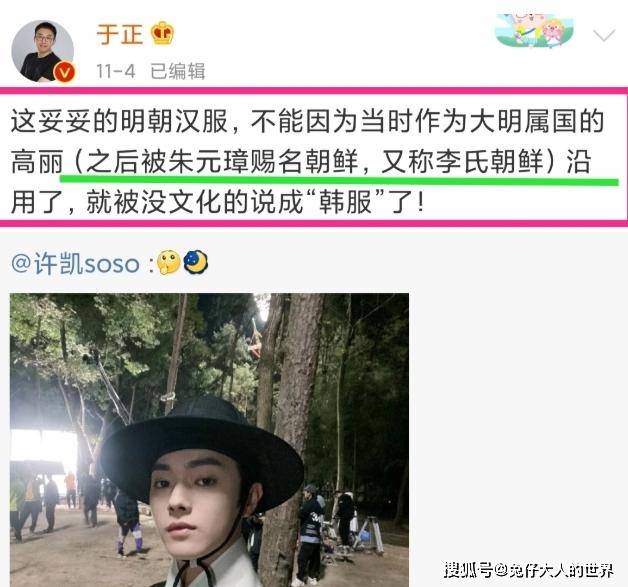Open the @许凯soso mention link

click(x=76, y=263)
